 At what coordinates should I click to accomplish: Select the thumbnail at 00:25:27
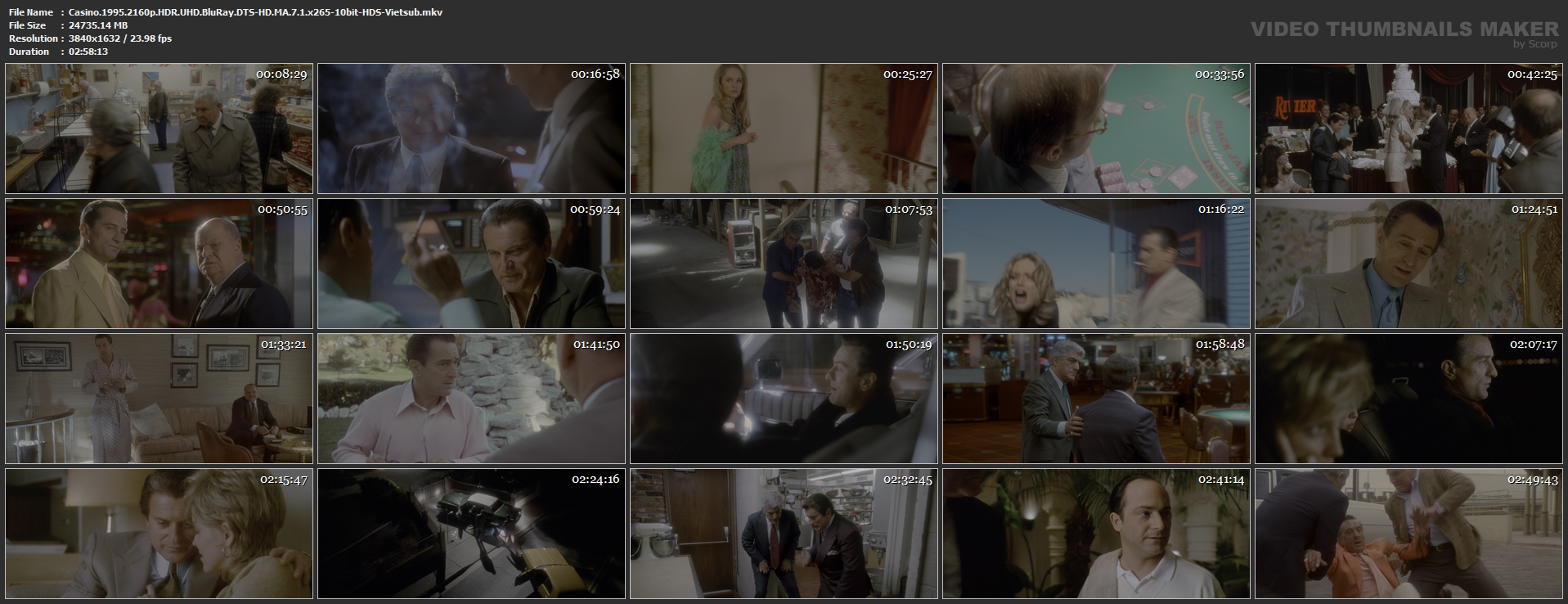[784, 128]
